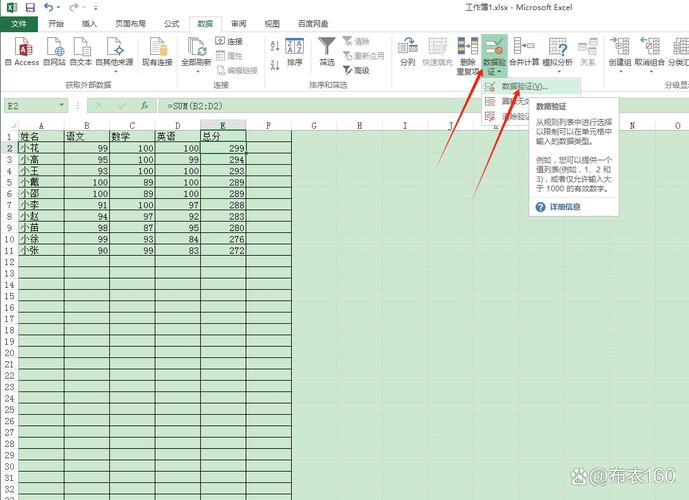
Task: Click the 姓名 header cell
Action: [41, 137]
